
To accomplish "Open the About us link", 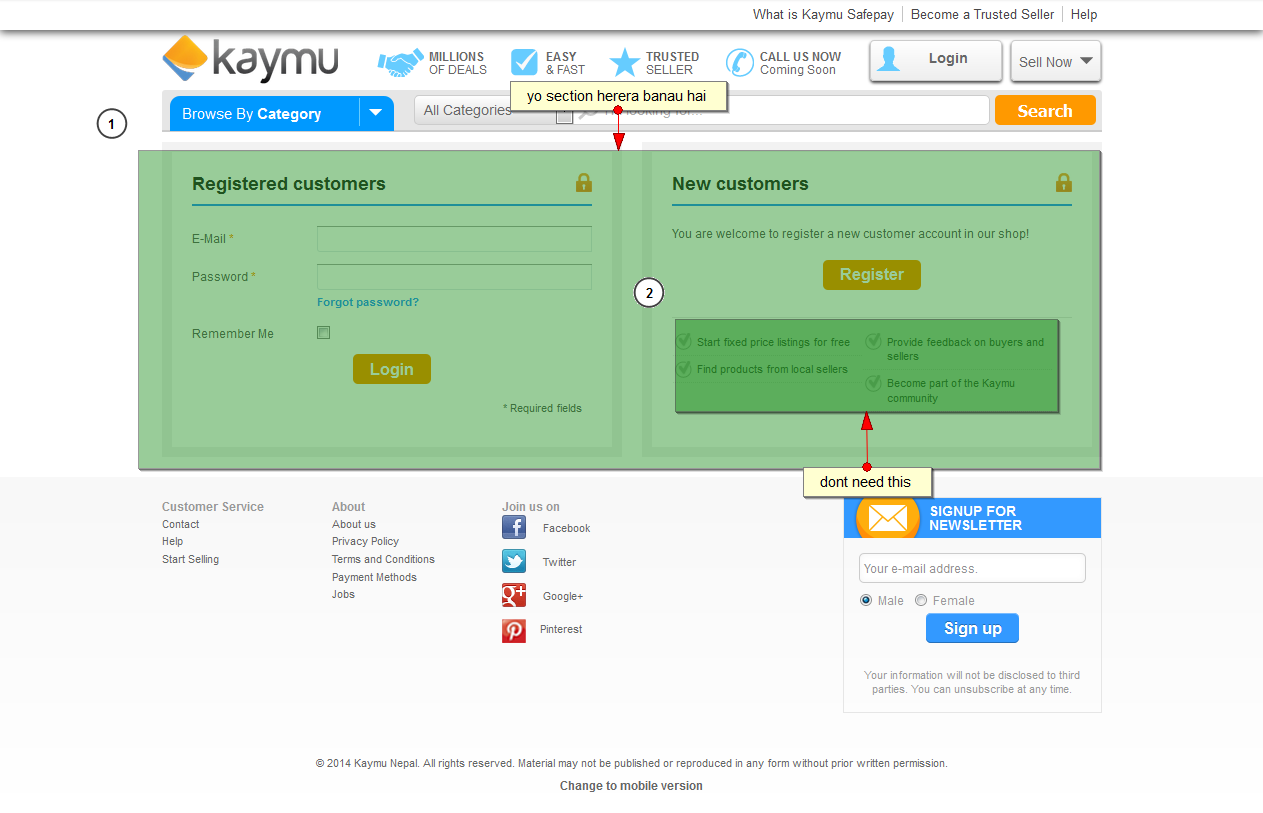I will click(x=354, y=524).
